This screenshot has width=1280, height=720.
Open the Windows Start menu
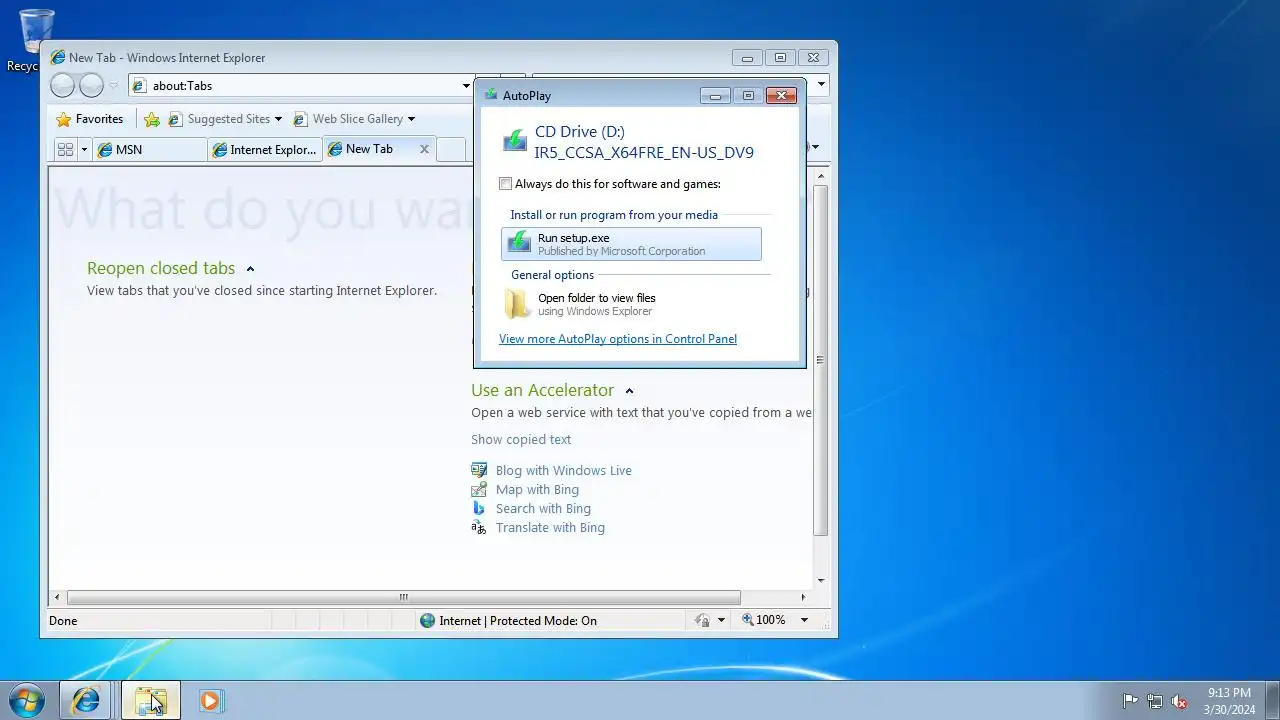click(27, 700)
